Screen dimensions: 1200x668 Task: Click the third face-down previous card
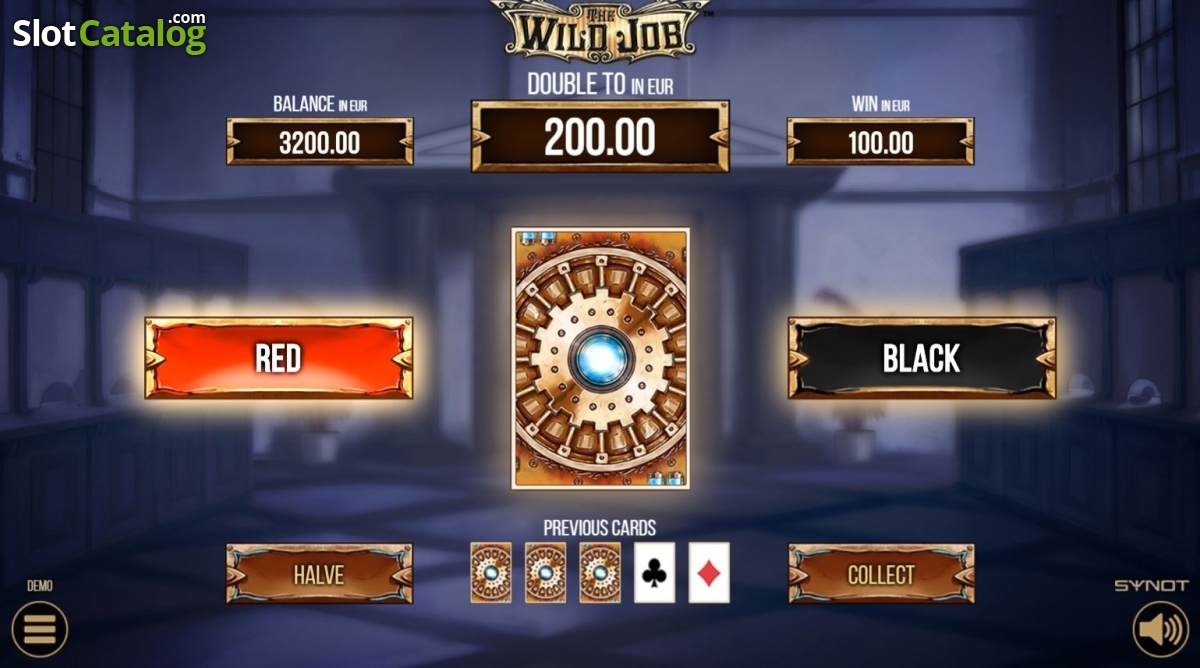point(600,572)
